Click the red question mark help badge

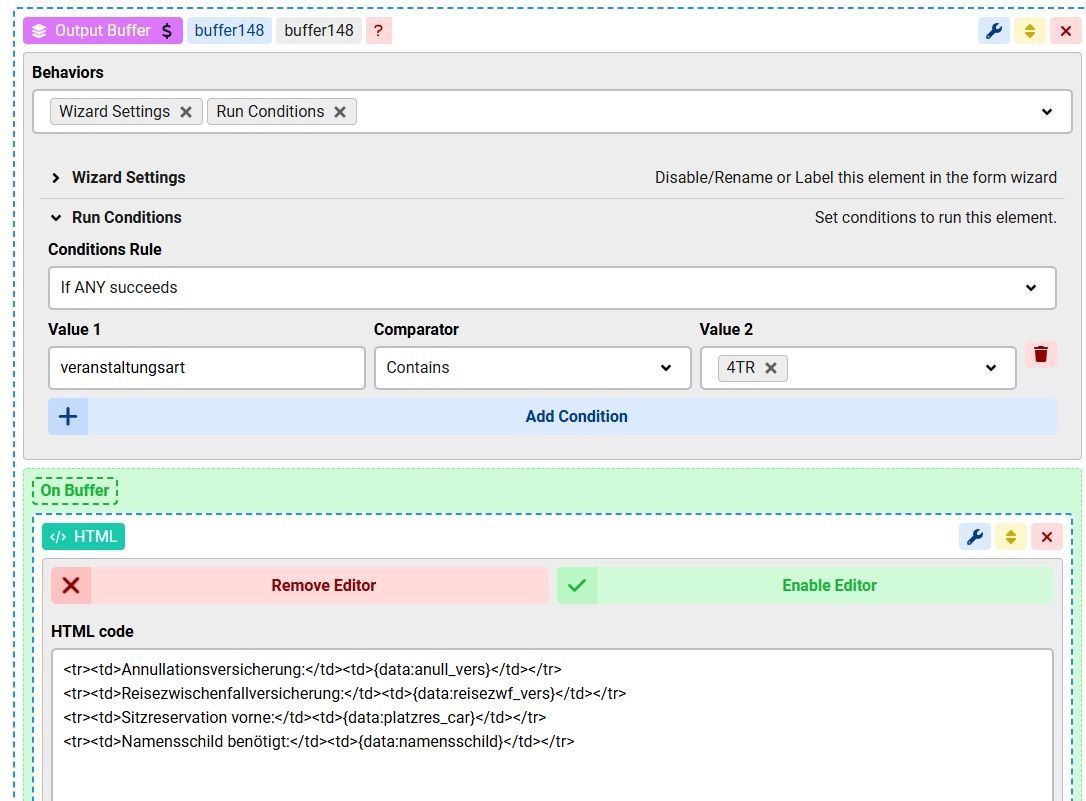pyautogui.click(x=378, y=31)
